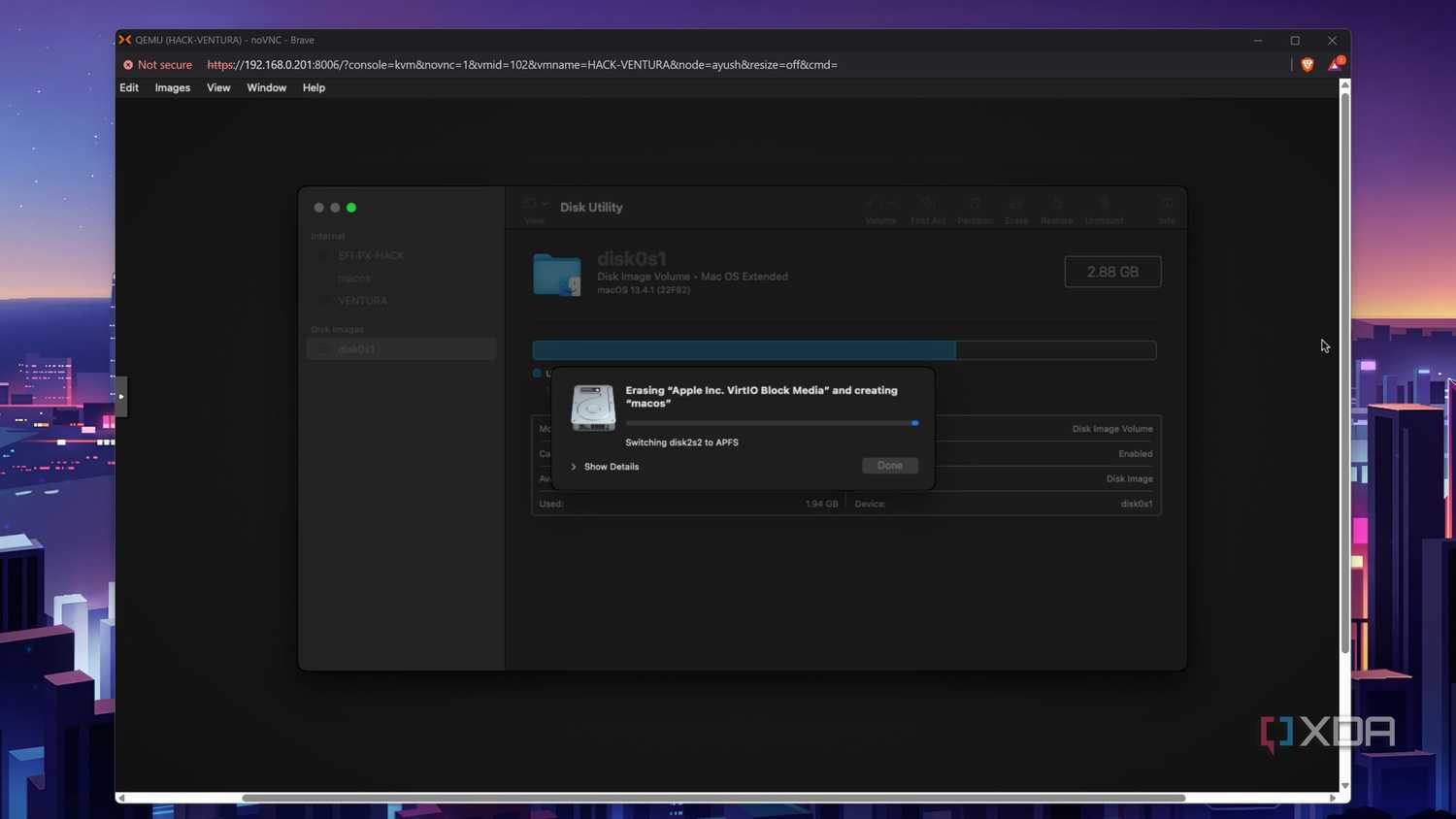Click the hard drive icon in erase dialog
This screenshot has width=1456, height=819.
593,408
